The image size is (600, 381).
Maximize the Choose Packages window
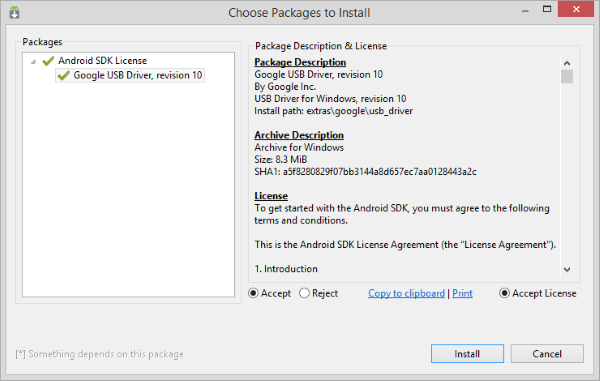pyautogui.click(x=547, y=9)
